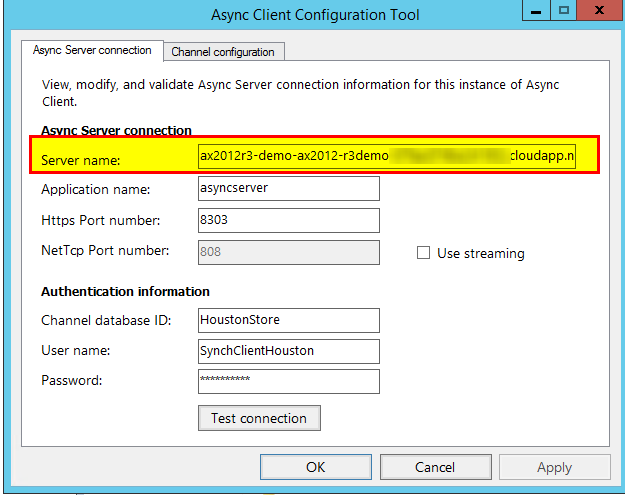Cancel the configuration dialog
625x495 pixels.
coord(435,467)
